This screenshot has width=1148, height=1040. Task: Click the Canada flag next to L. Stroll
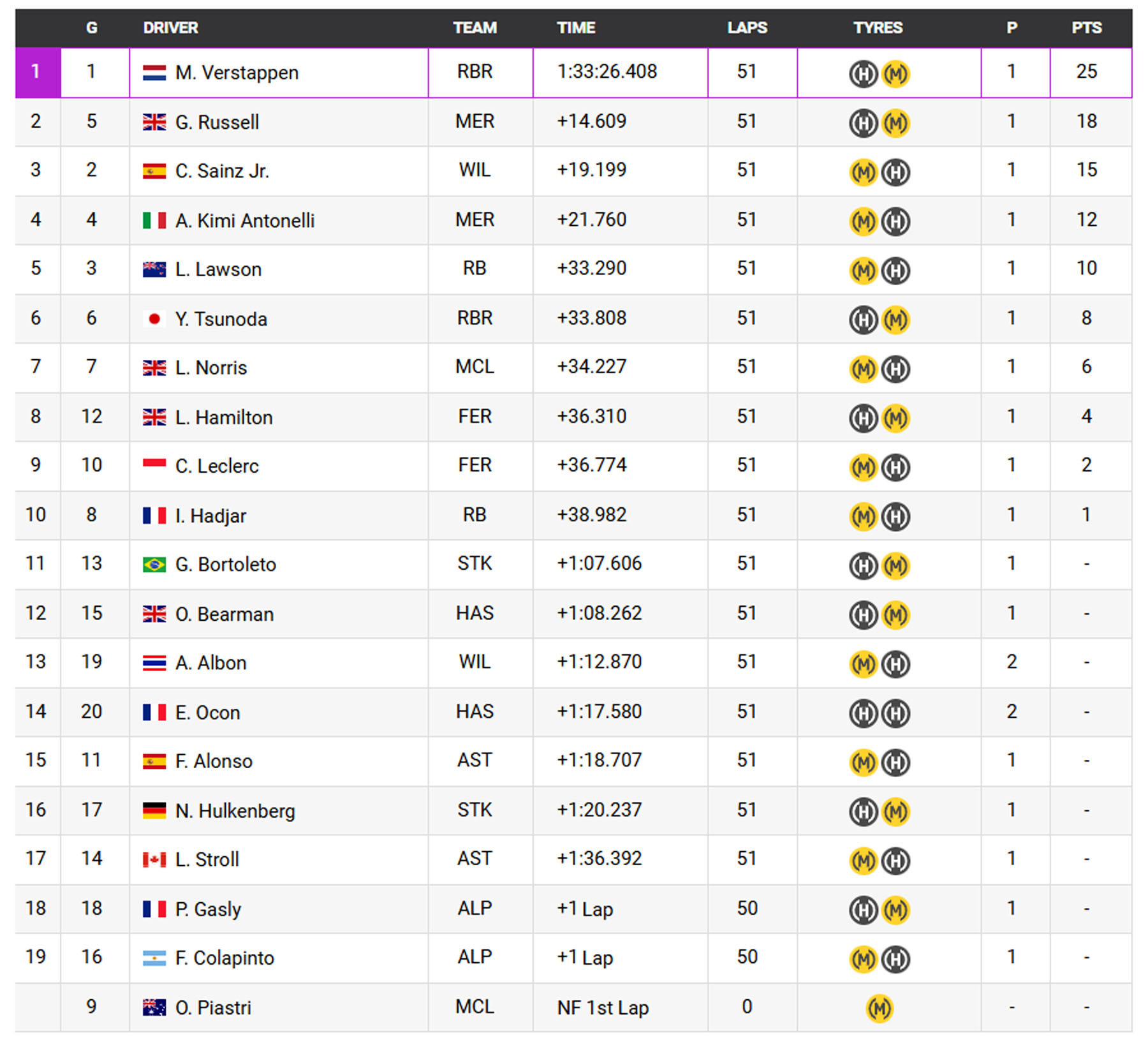tap(154, 860)
